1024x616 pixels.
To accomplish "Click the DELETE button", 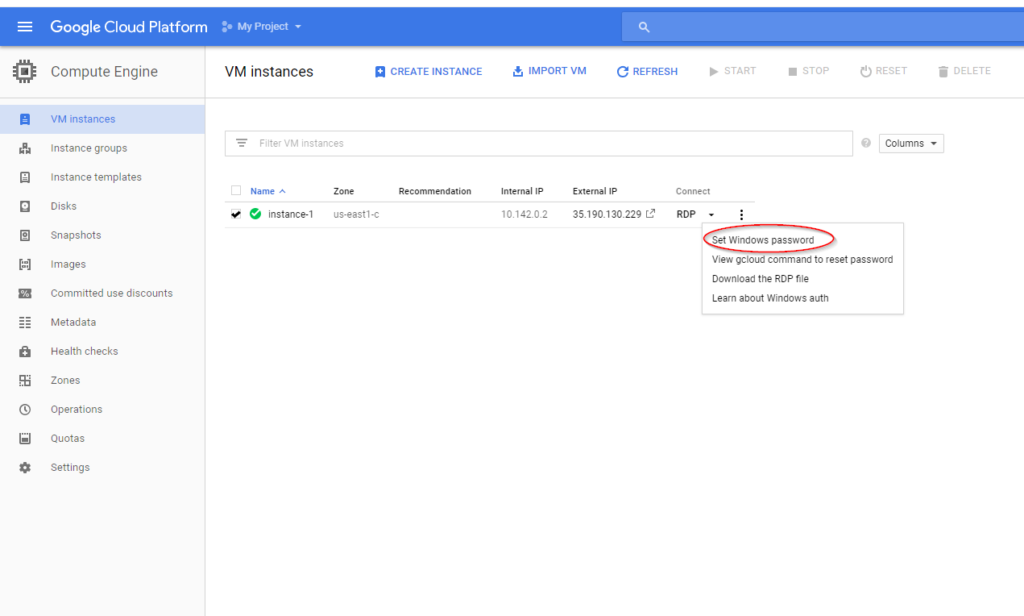I will (965, 71).
